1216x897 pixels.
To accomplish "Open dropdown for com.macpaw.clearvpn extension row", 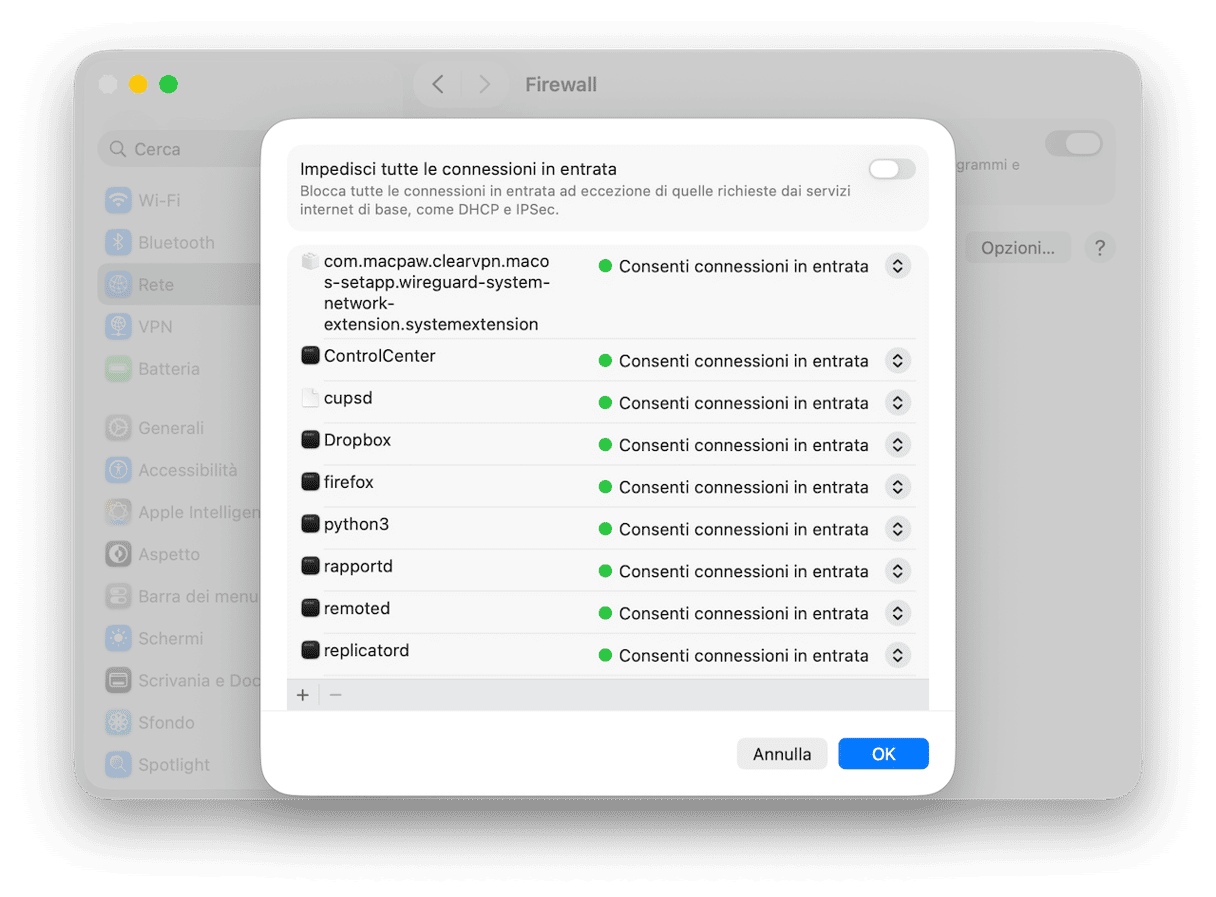I will tap(898, 266).
